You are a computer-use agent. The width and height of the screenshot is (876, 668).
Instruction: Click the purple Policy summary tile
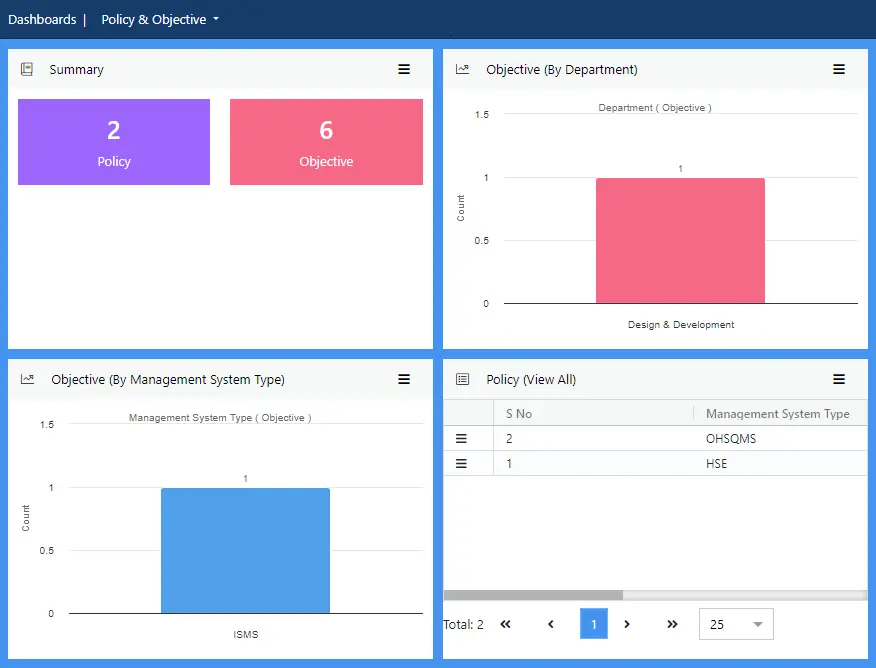[114, 142]
